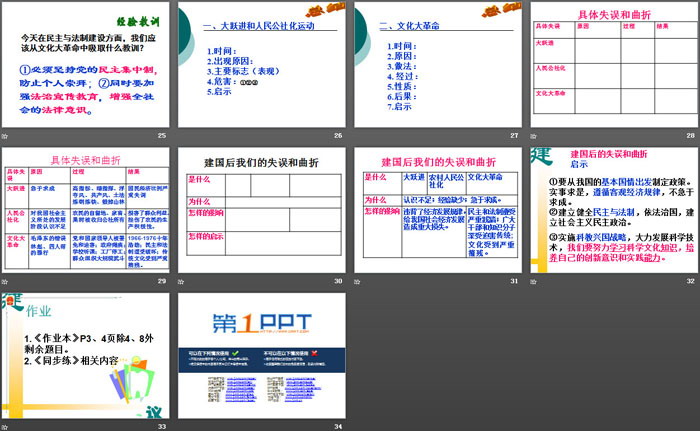
Task: Click the animation star icon under slide 29
Action: (4, 281)
